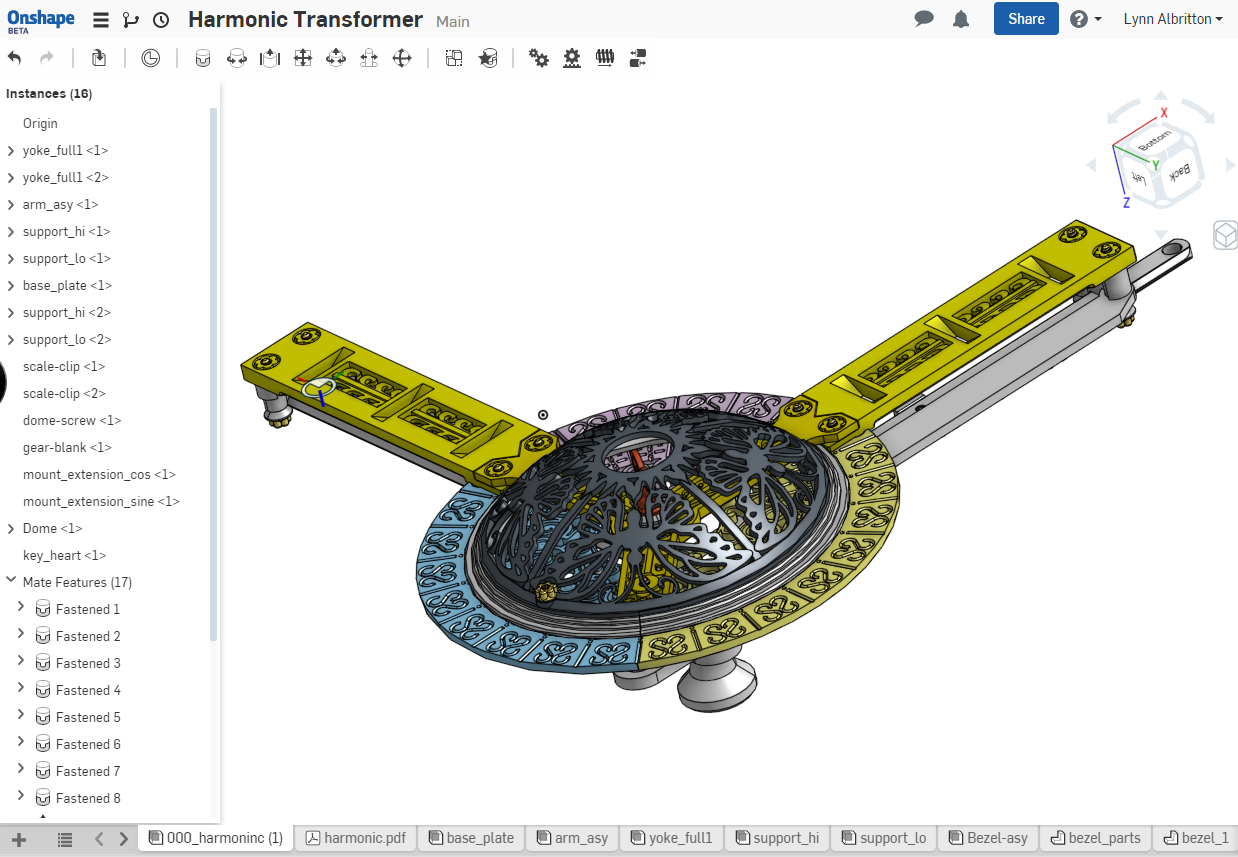Click the Insert parts and assemblies icon
Image resolution: width=1238 pixels, height=857 pixels.
coord(99,58)
